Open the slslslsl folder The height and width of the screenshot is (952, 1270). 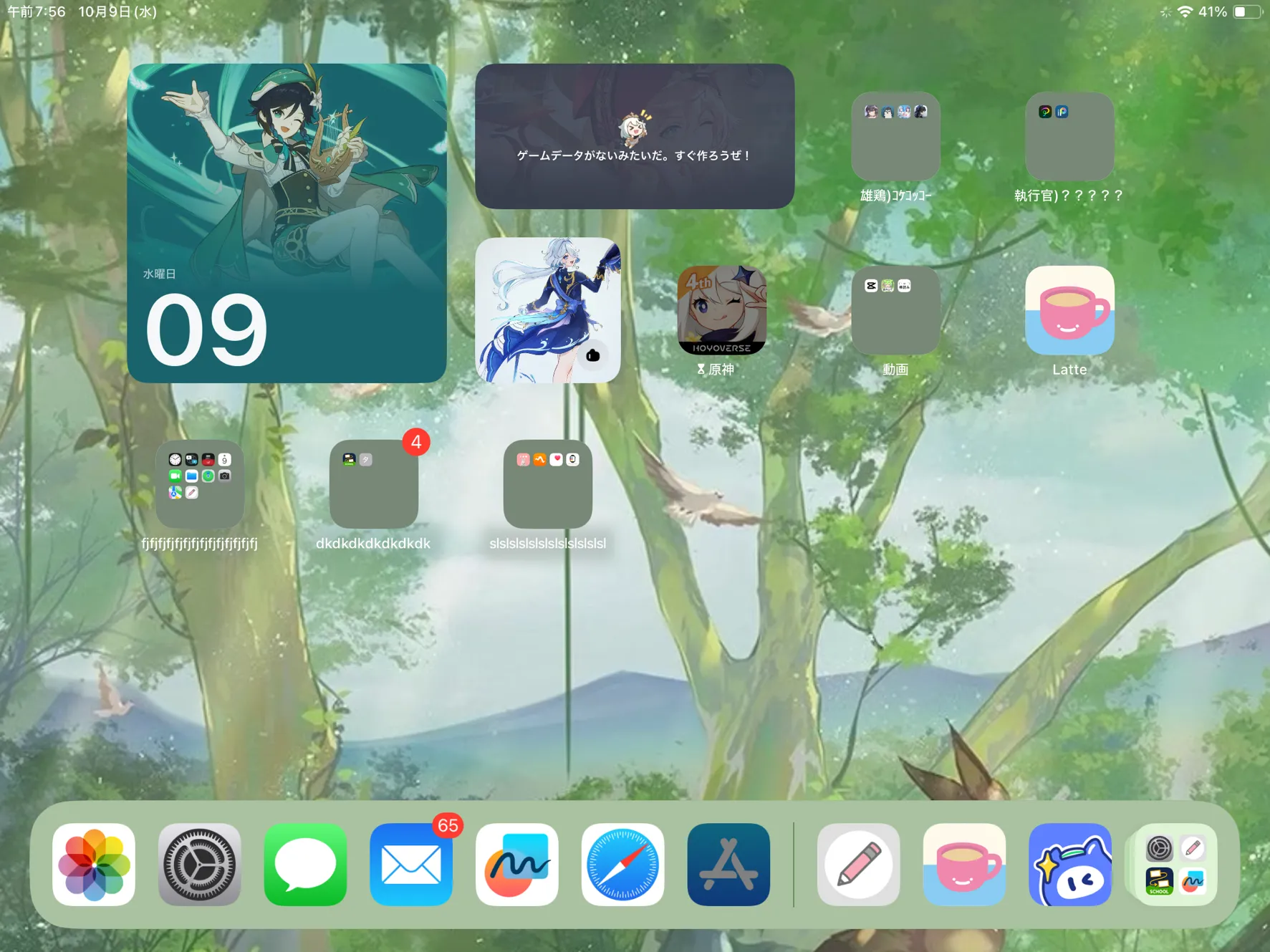coord(548,484)
